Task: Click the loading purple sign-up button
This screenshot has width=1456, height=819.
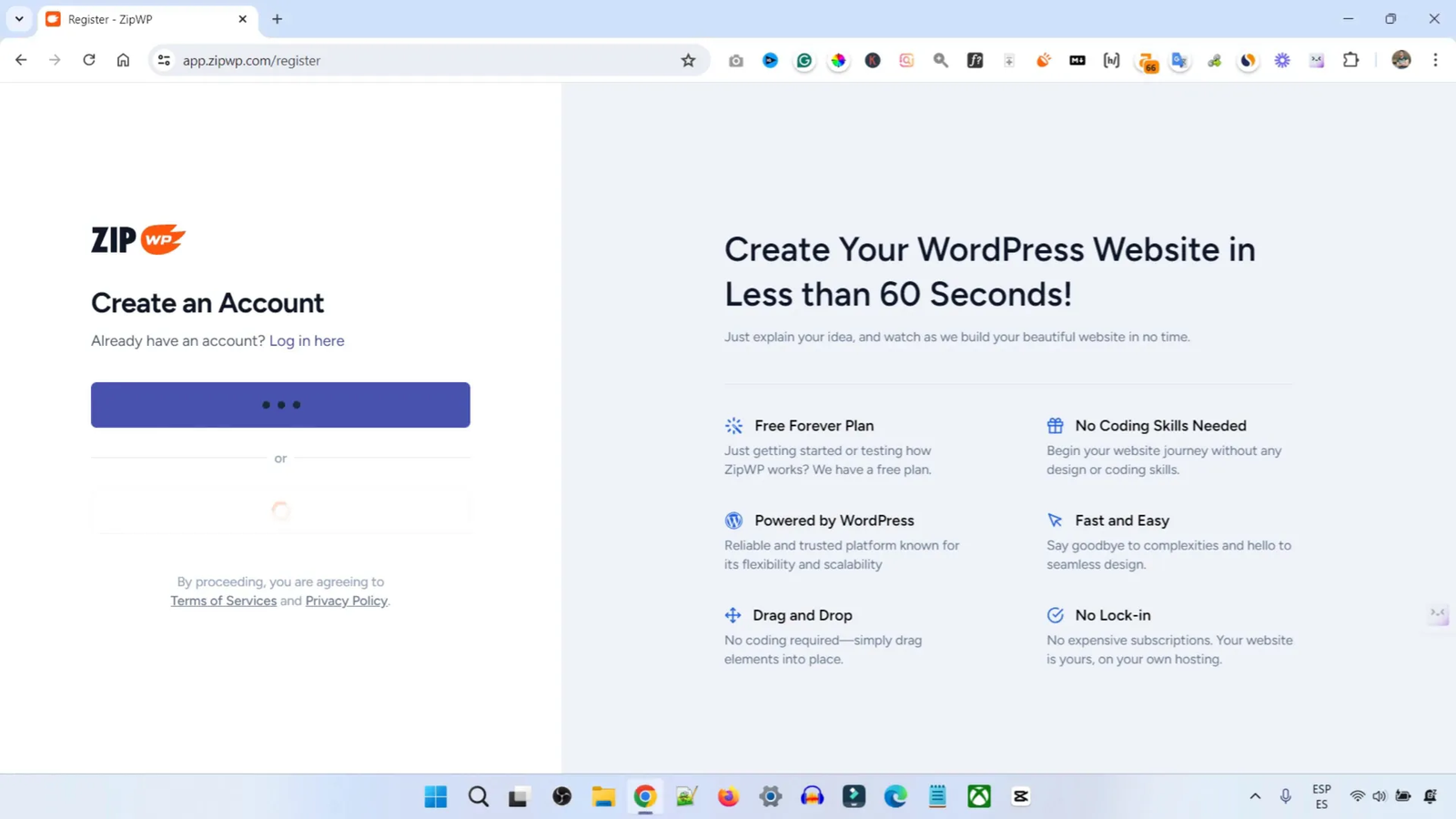Action: pyautogui.click(x=280, y=405)
